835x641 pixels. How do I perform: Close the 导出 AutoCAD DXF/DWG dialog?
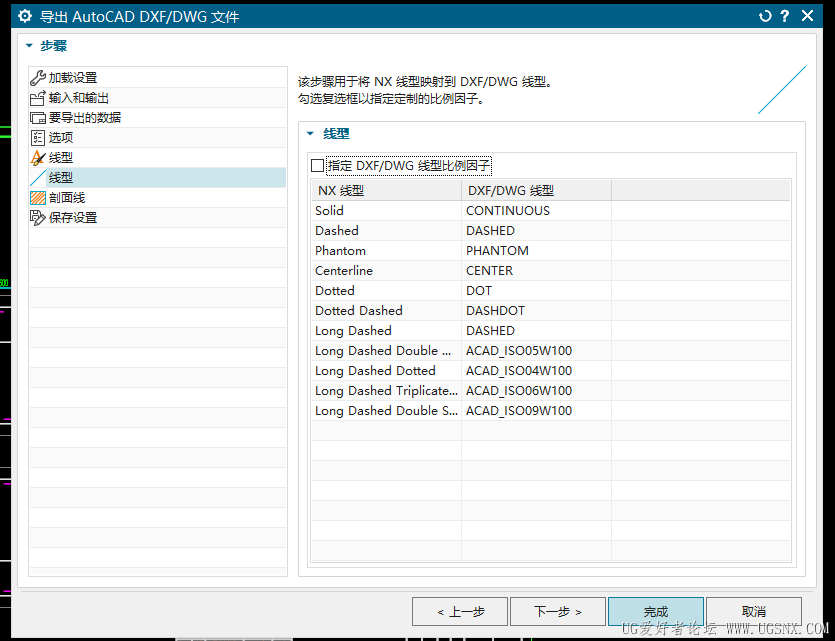(807, 16)
